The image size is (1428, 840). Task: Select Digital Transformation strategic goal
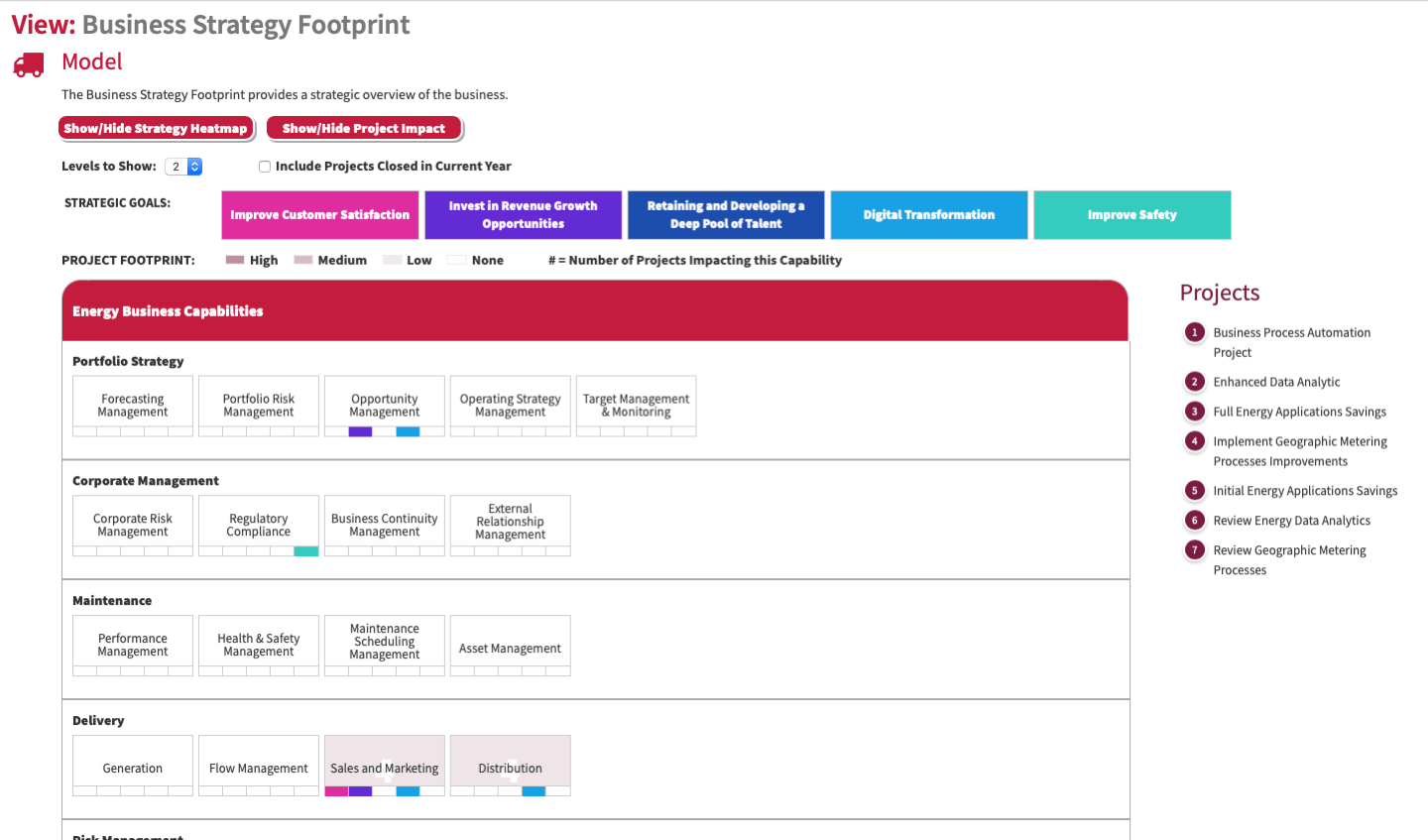tap(929, 215)
